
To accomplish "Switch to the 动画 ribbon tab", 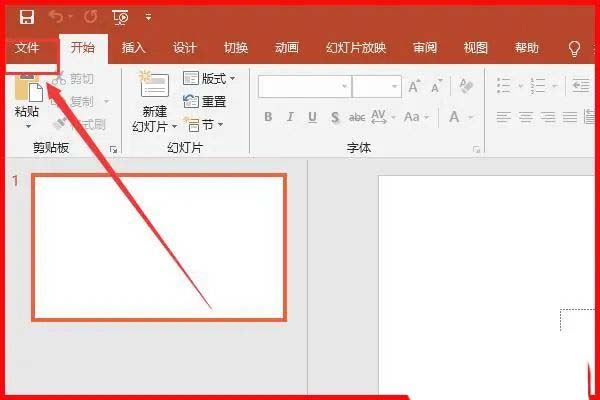I will click(287, 48).
